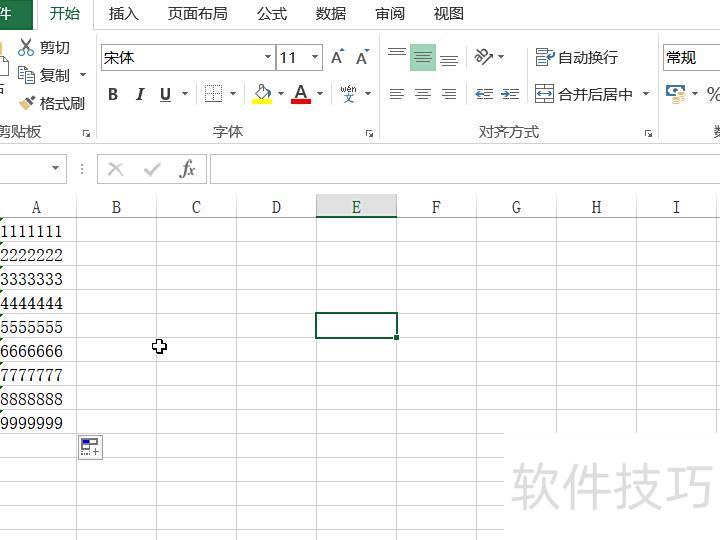Viewport: 720px width, 540px height.
Task: Open 数据 tab
Action: (x=331, y=13)
